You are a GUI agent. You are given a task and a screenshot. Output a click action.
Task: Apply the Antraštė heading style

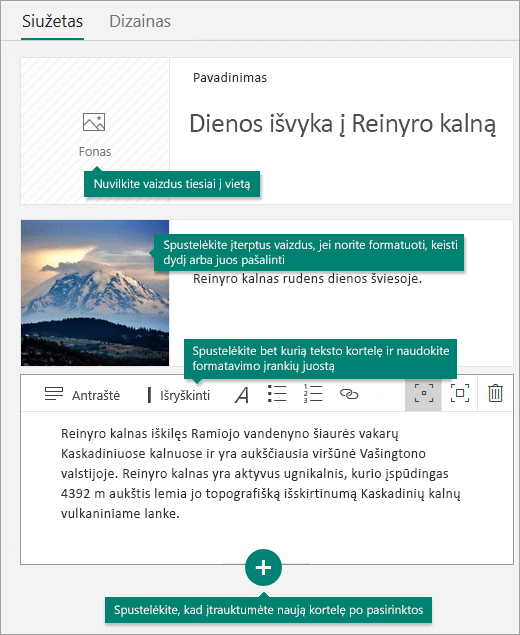pos(83,395)
